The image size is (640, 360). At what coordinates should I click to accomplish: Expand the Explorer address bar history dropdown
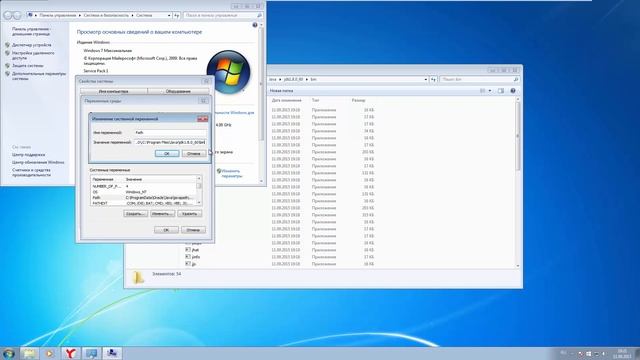426,79
